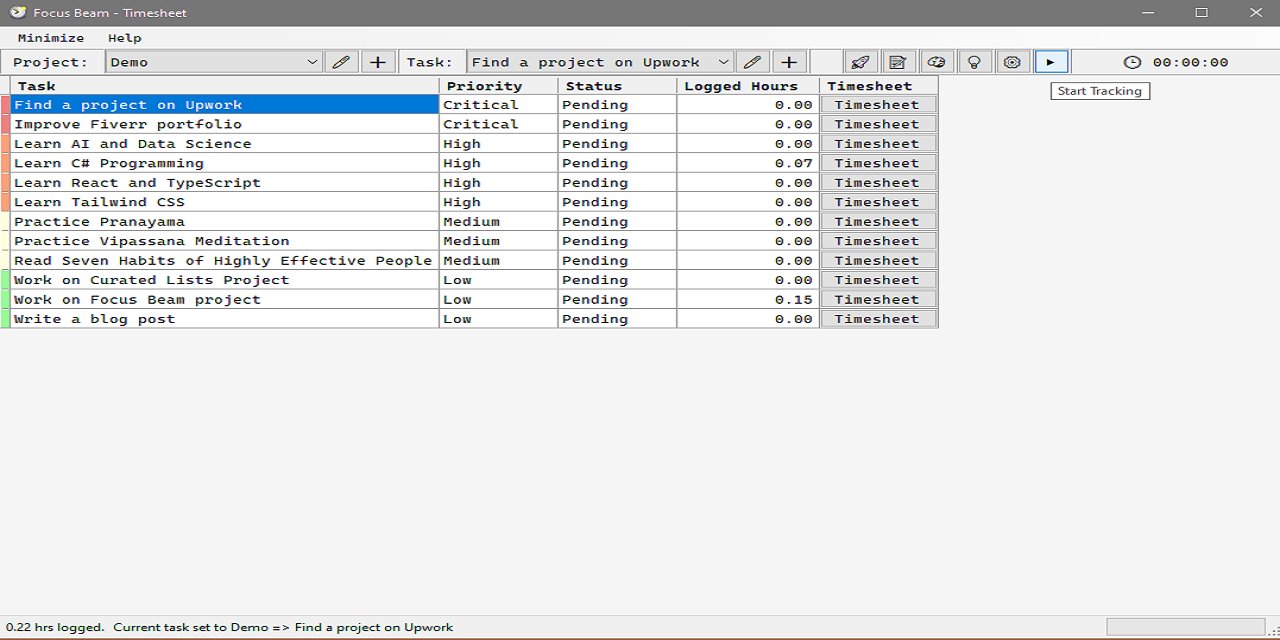Select the 'Write a blog post' task
The image size is (1280, 640).
tap(224, 319)
